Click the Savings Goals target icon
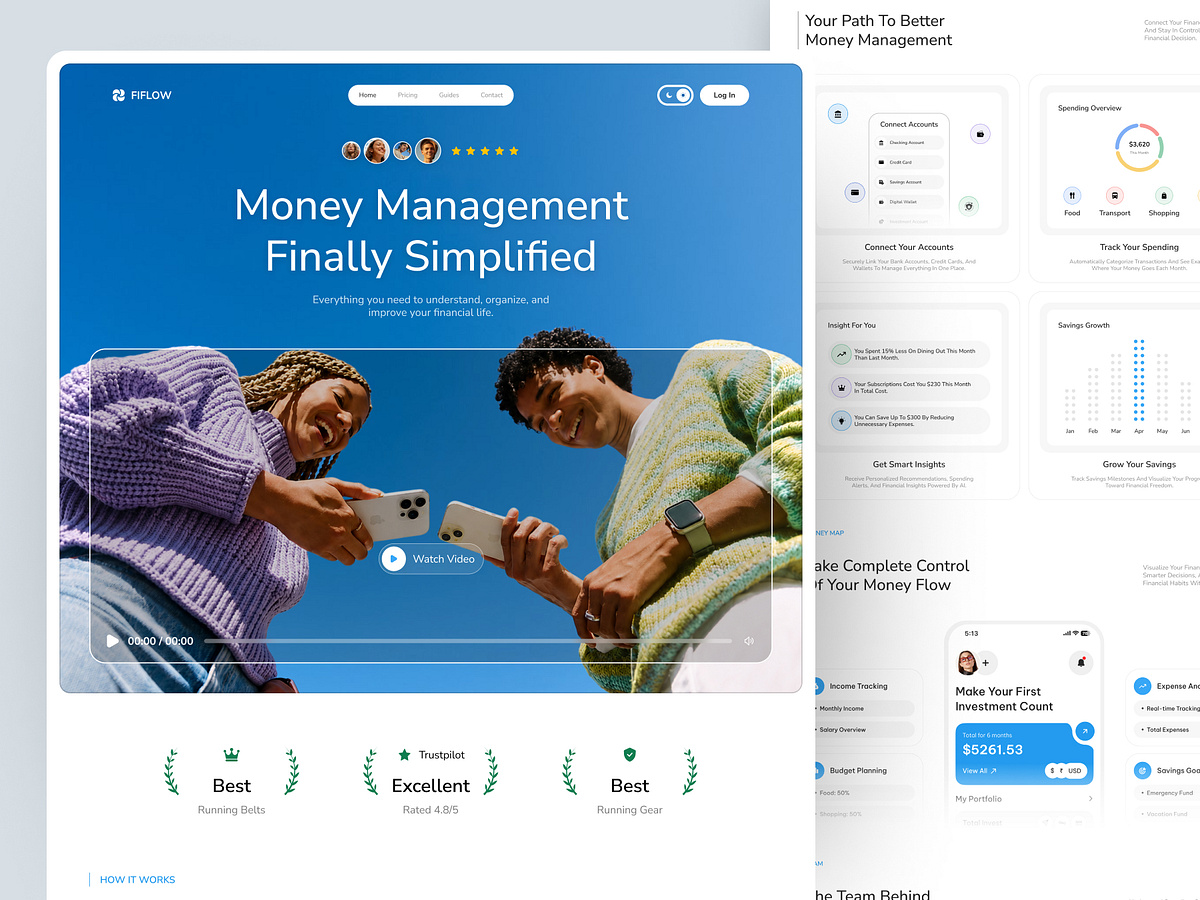 point(1142,770)
